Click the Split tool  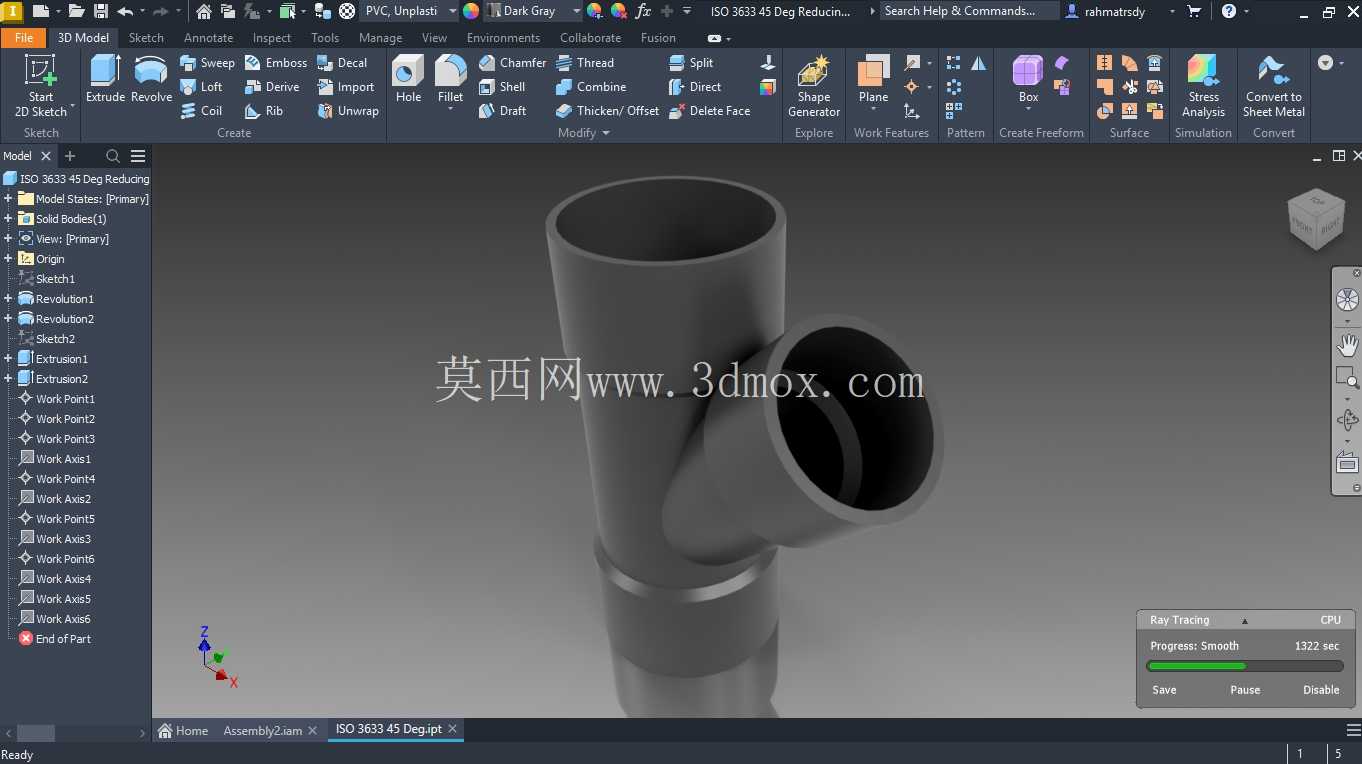pos(691,62)
